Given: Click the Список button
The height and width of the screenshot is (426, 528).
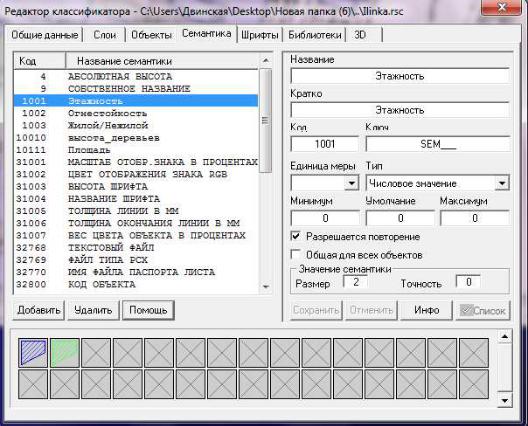Looking at the screenshot, I should (x=483, y=310).
